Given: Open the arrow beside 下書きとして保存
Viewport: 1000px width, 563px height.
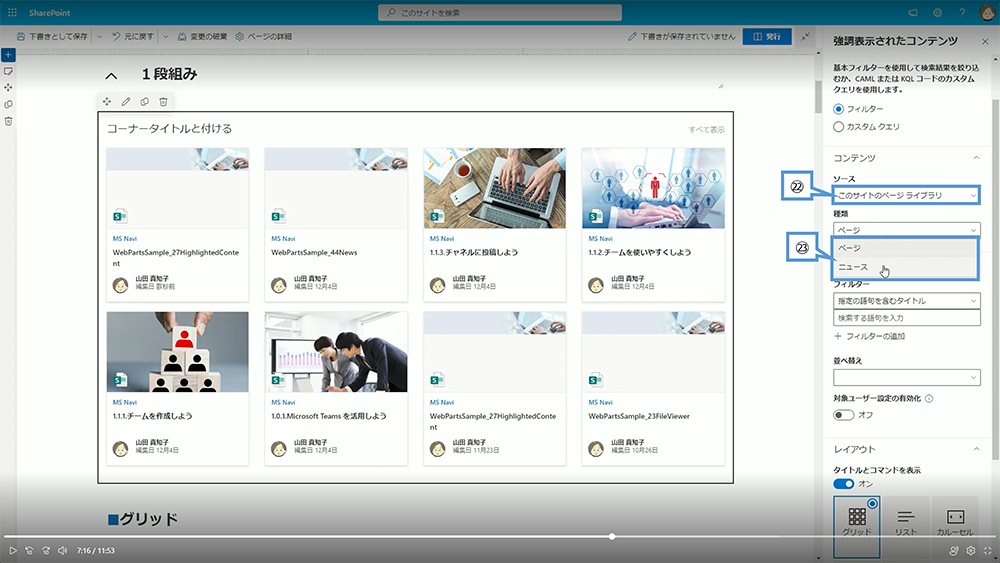Looking at the screenshot, I should [99, 36].
